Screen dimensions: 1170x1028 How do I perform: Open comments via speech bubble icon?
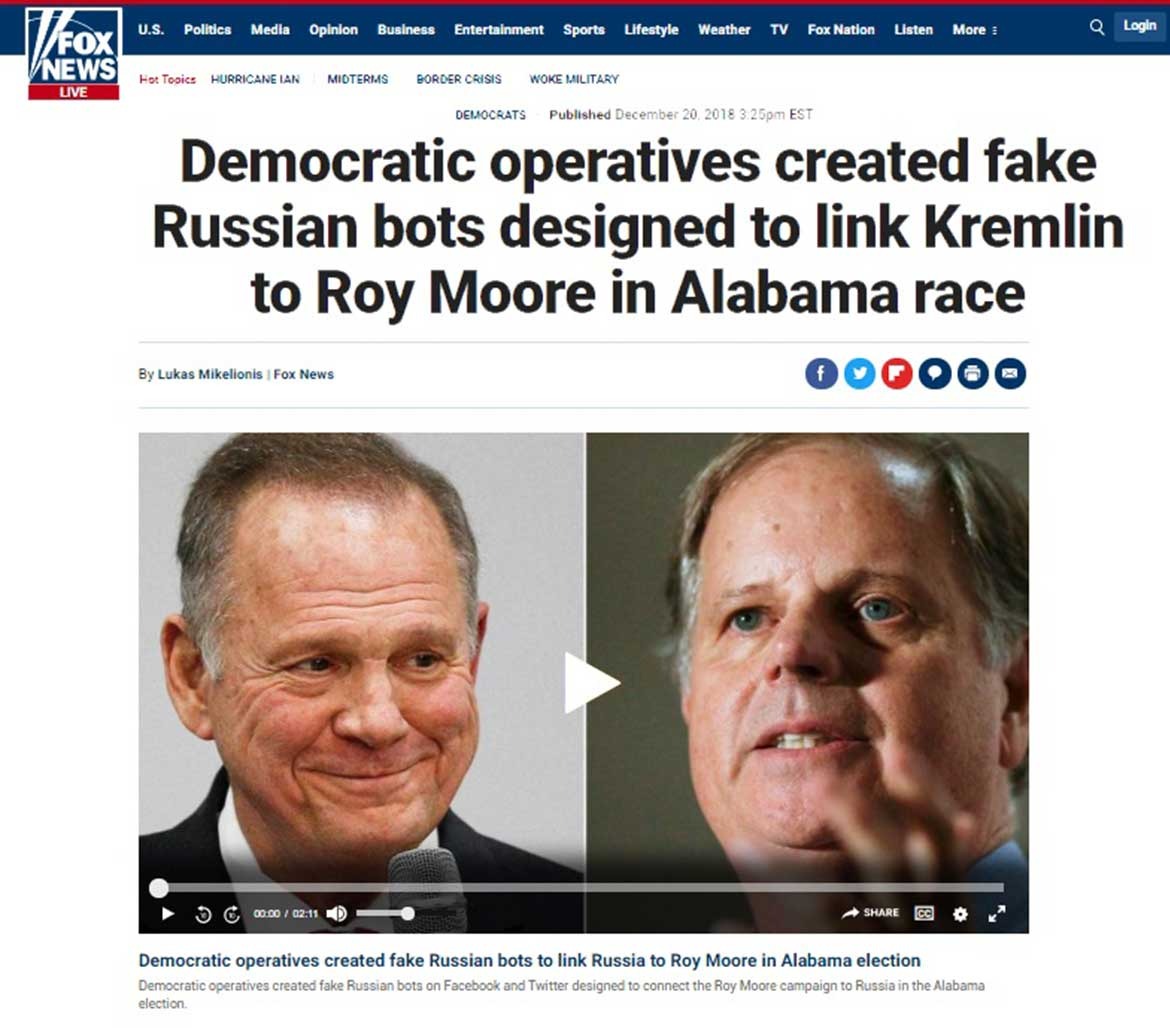[x=935, y=374]
